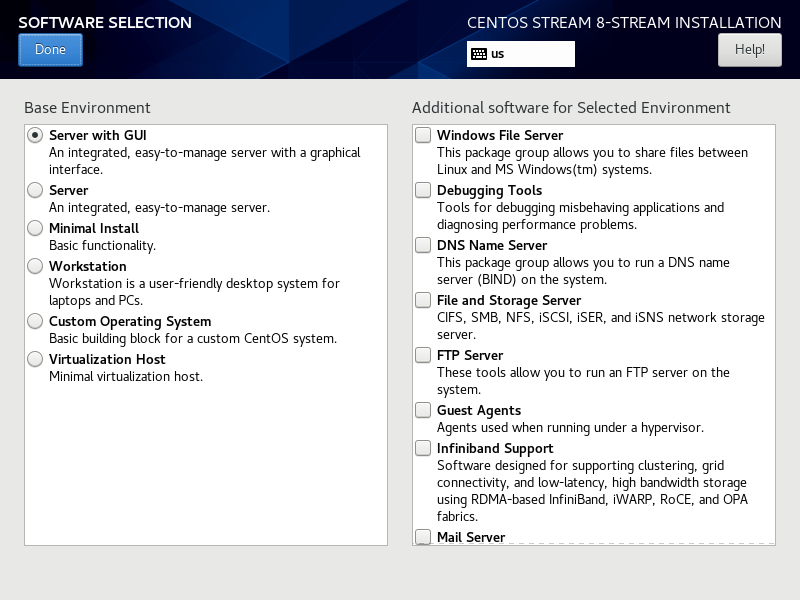
Task: Select Virtualization Host radio button
Action: (x=35, y=359)
